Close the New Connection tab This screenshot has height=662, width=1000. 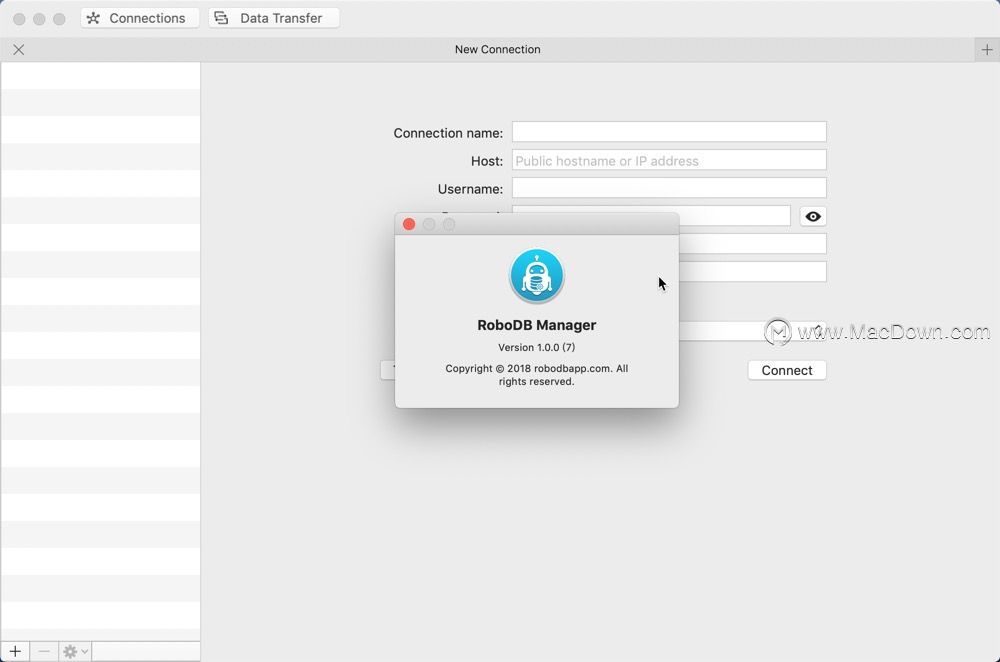(18, 50)
